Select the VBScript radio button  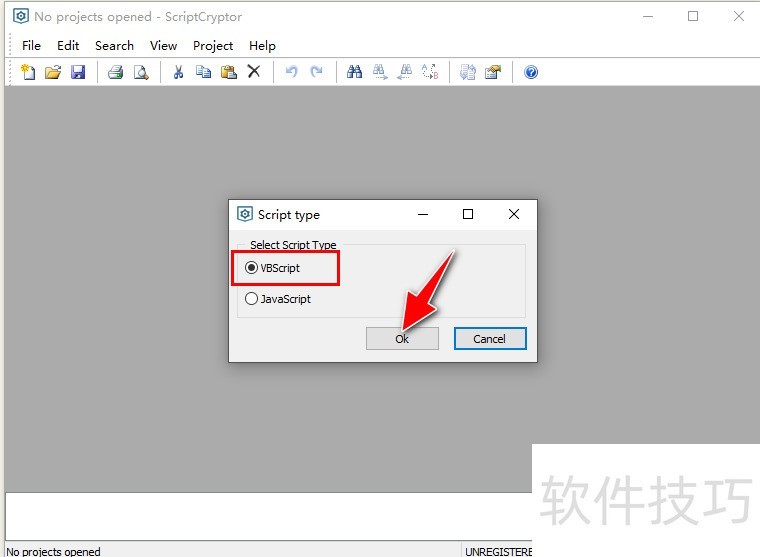point(251,268)
